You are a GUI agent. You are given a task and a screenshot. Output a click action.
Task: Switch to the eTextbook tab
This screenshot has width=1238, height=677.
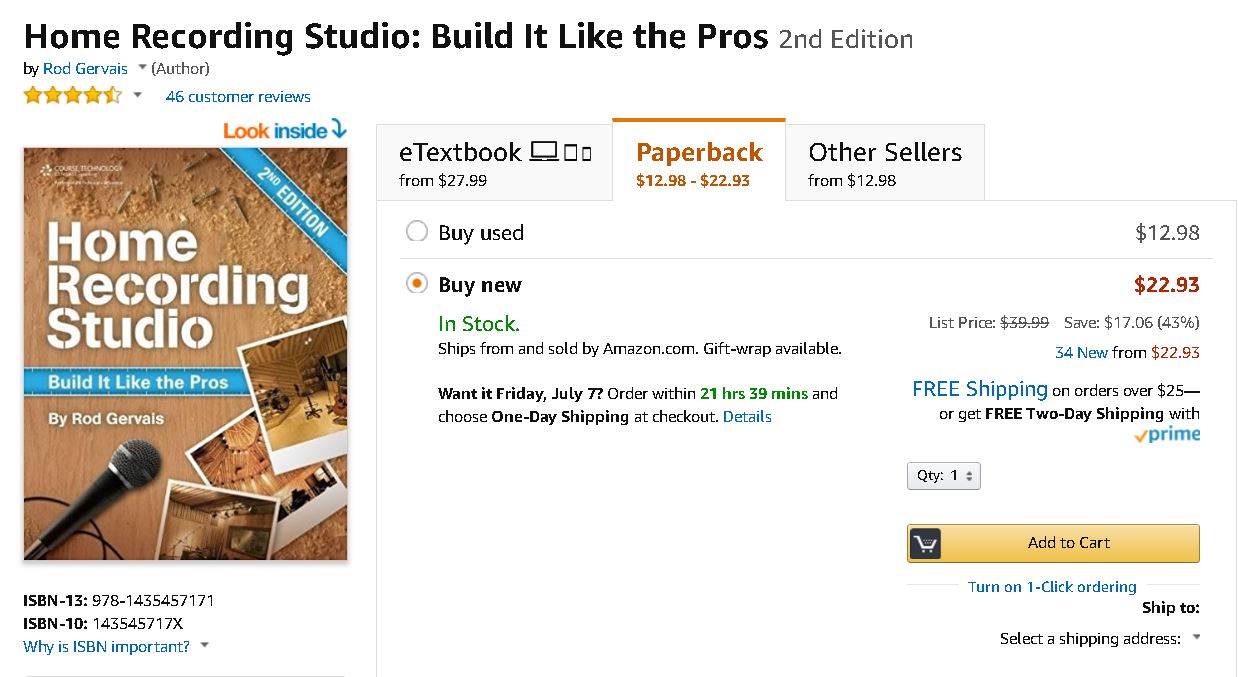[x=494, y=162]
